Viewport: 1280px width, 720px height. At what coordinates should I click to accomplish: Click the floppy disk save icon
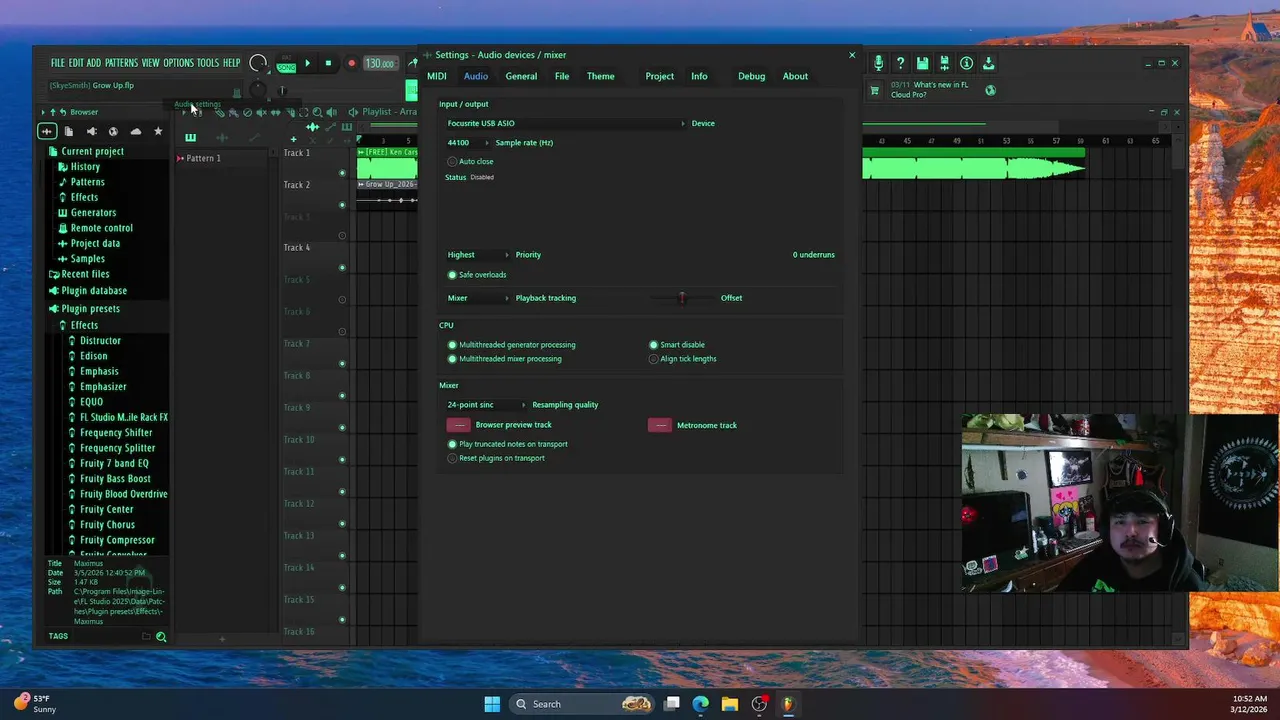[922, 63]
